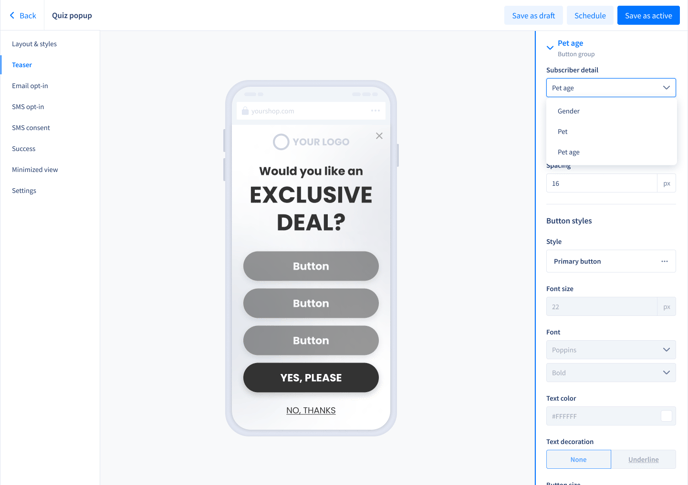Open the Email opt-in section
Screen dimensions: 688x485
point(30,86)
